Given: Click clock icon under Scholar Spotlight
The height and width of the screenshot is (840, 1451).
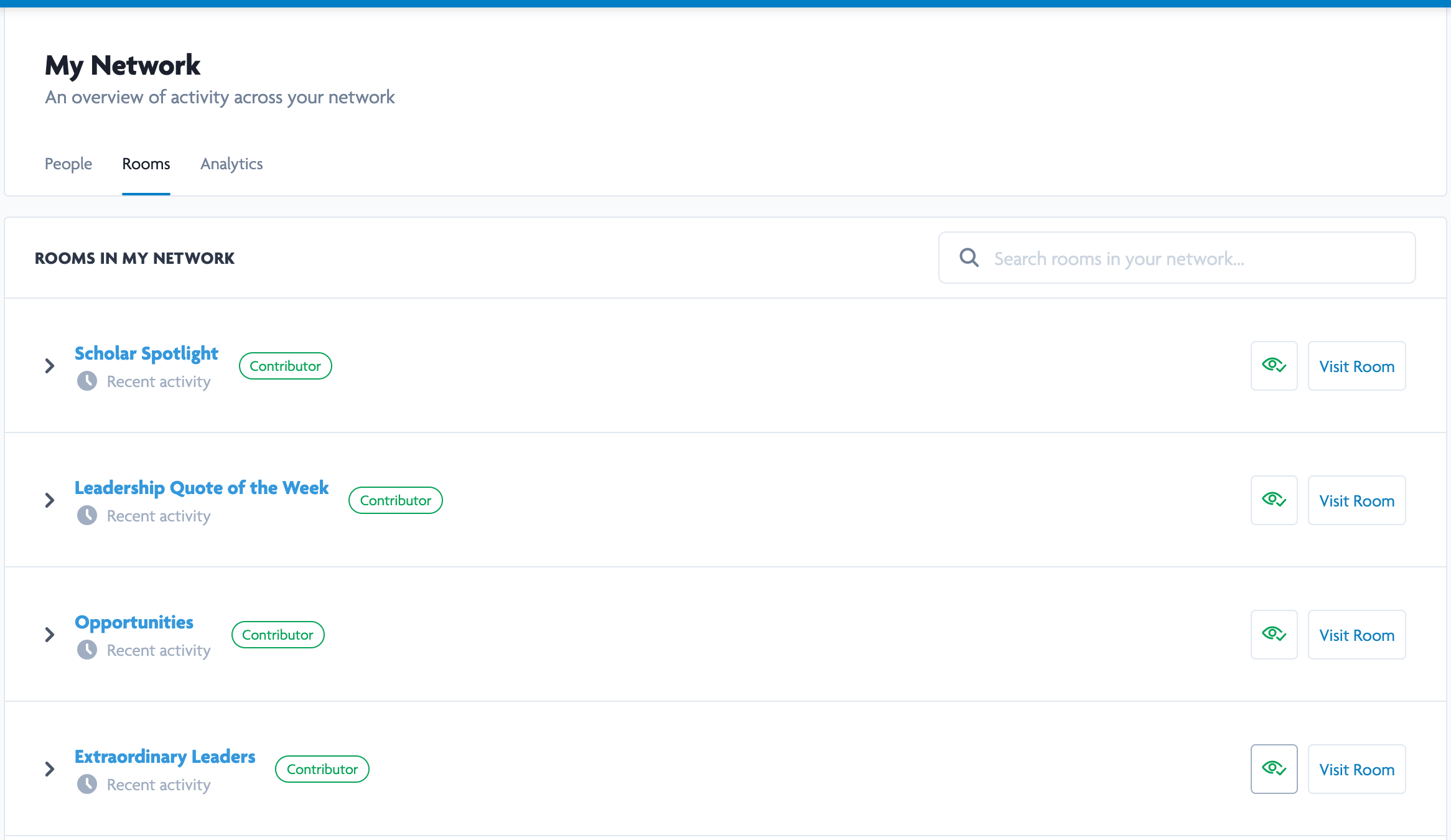Looking at the screenshot, I should pos(87,381).
